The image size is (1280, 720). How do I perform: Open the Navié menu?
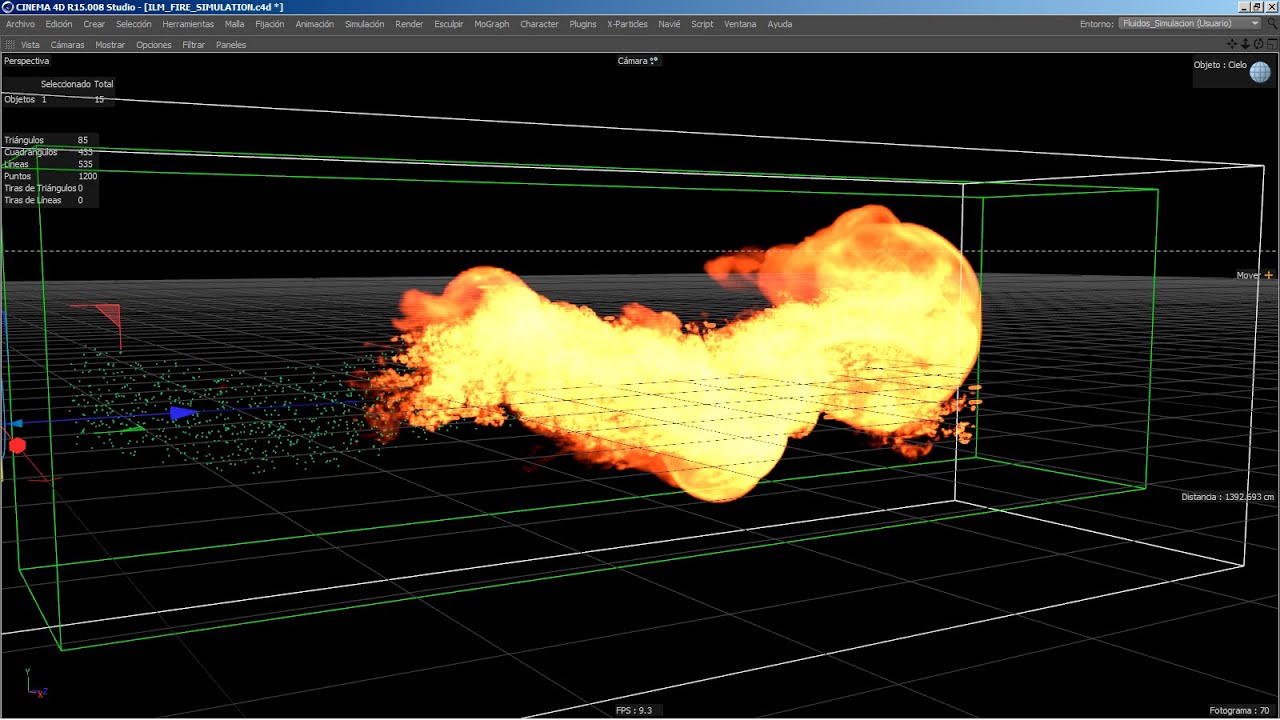tap(669, 24)
